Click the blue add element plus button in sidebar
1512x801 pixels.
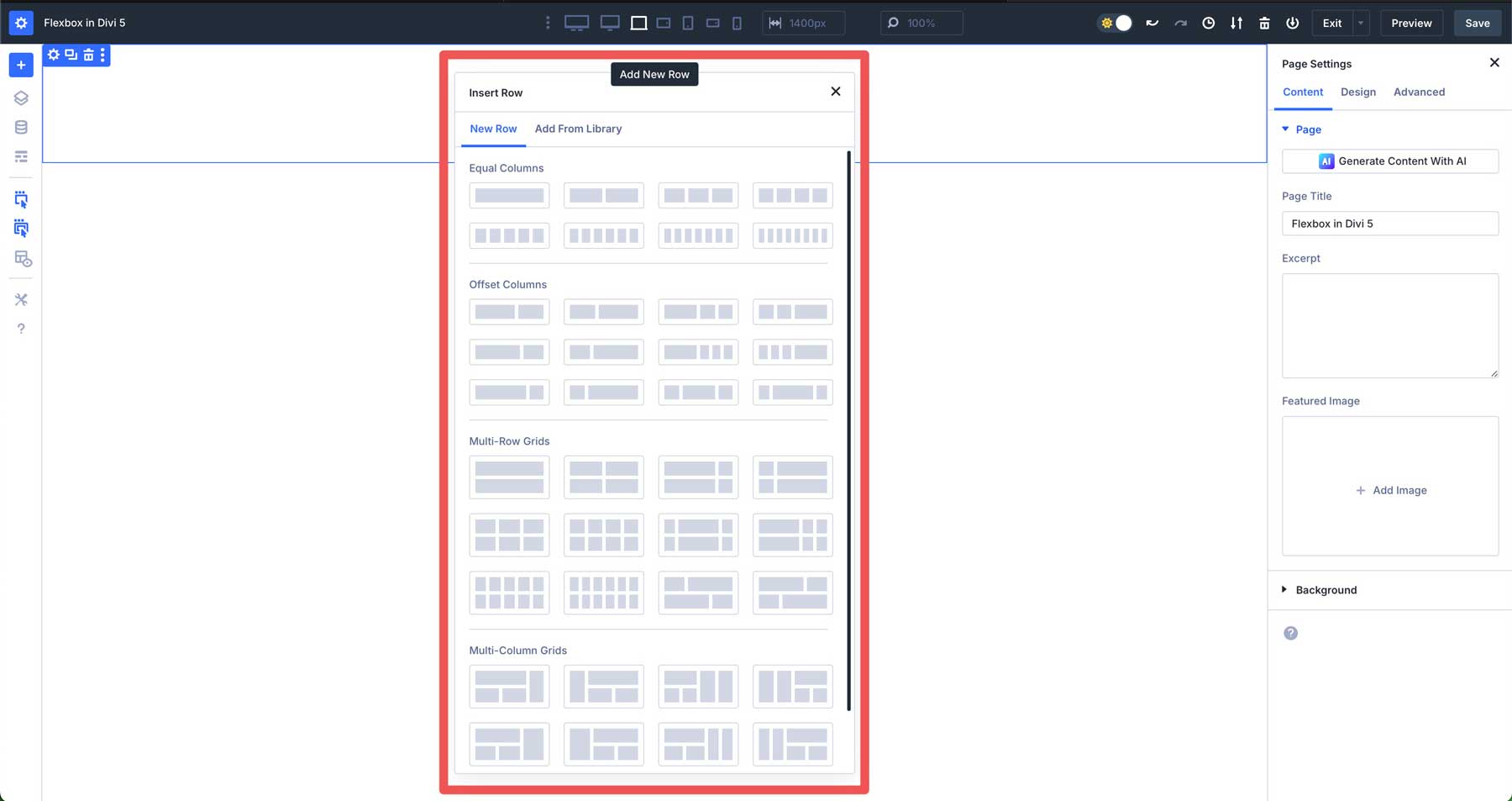coord(21,64)
